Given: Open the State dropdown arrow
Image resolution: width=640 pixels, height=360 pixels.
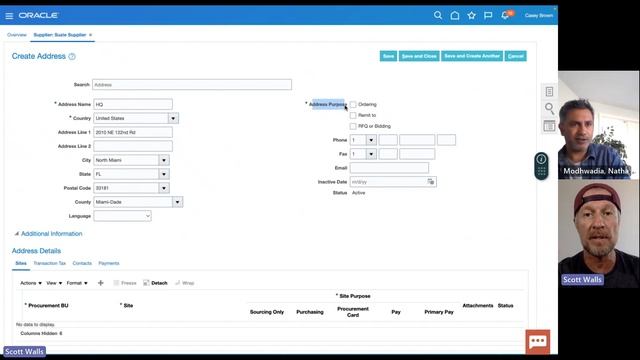Looking at the screenshot, I should coord(164,174).
